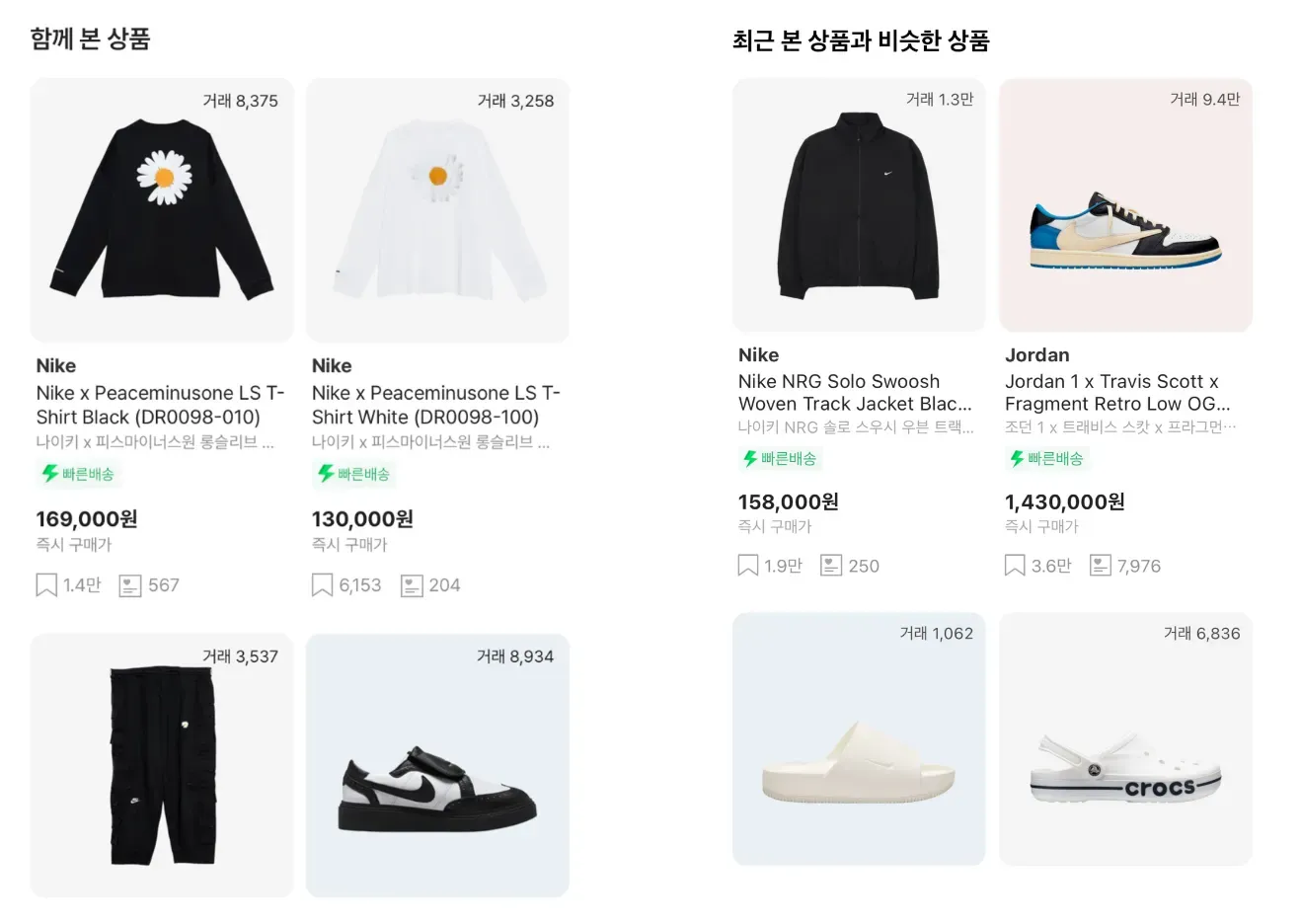This screenshot has height=924, width=1301.
Task: Click Nike x Peaceminusone LS T-Shirt Black title
Action: coord(160,405)
